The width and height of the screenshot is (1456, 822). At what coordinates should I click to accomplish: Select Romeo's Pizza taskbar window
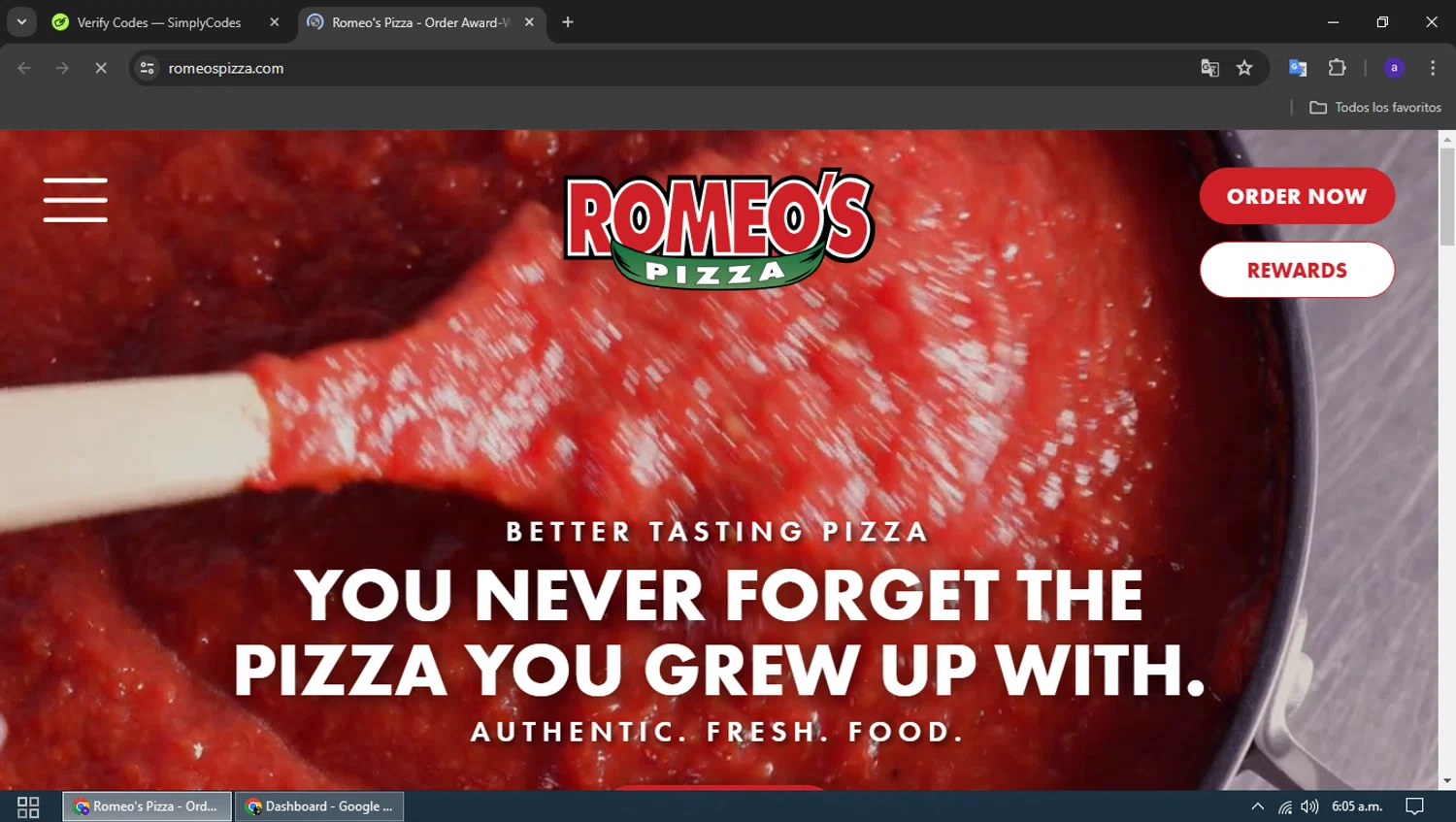pyautogui.click(x=148, y=806)
